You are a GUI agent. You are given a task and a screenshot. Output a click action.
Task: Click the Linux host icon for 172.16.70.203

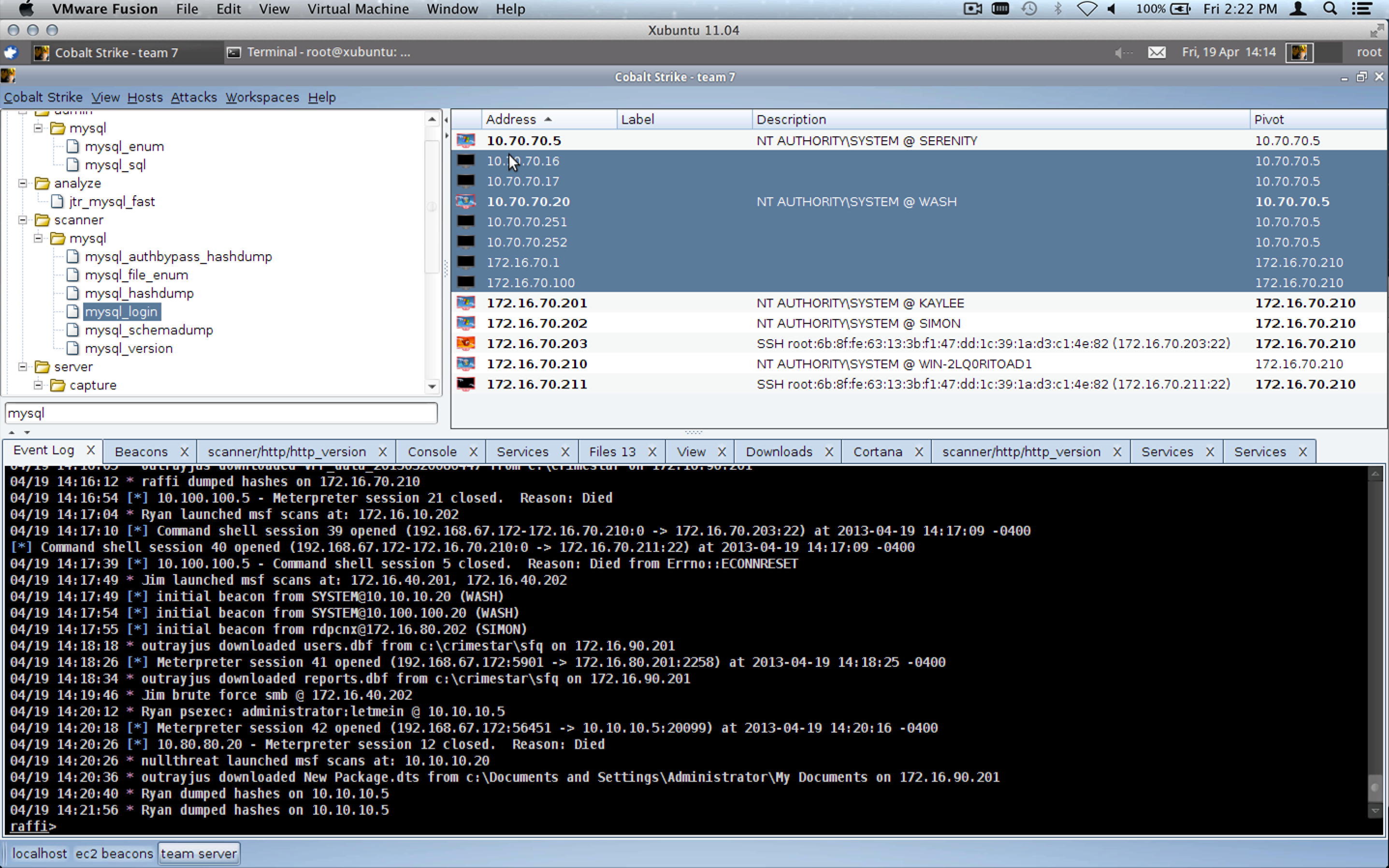point(465,343)
